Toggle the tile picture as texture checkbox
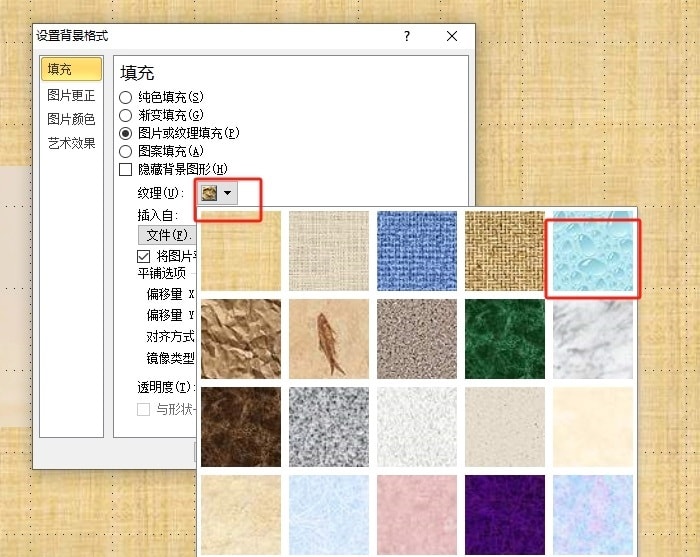The image size is (700, 557). pyautogui.click(x=143, y=256)
